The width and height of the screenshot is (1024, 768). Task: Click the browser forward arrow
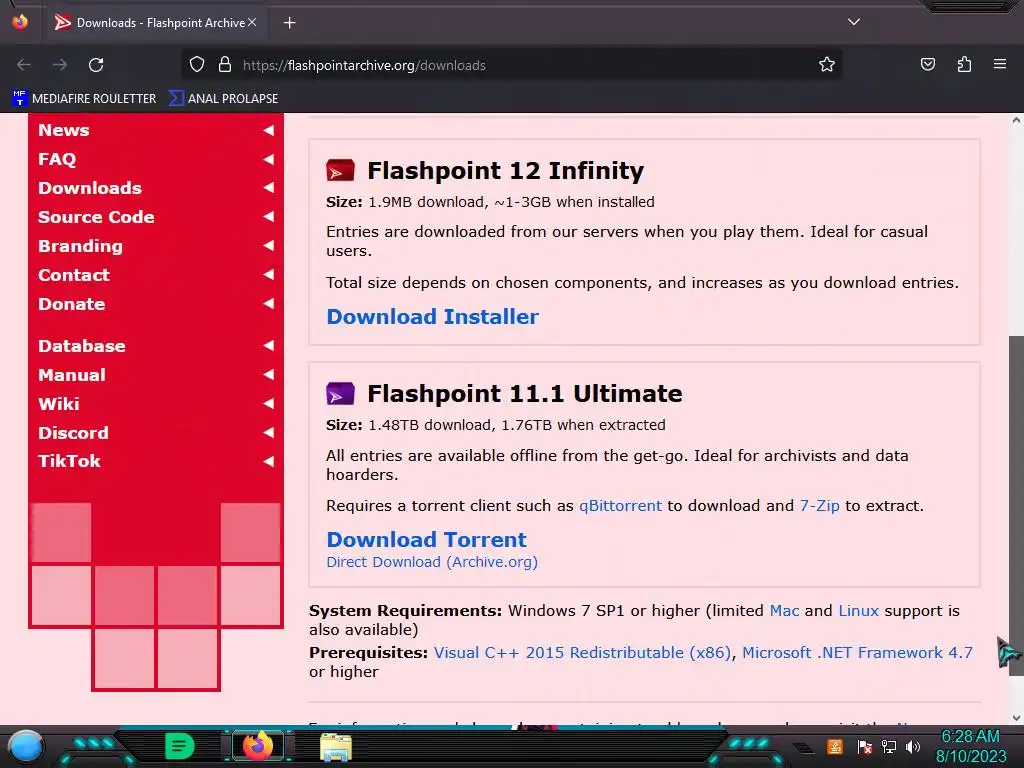[x=60, y=65]
